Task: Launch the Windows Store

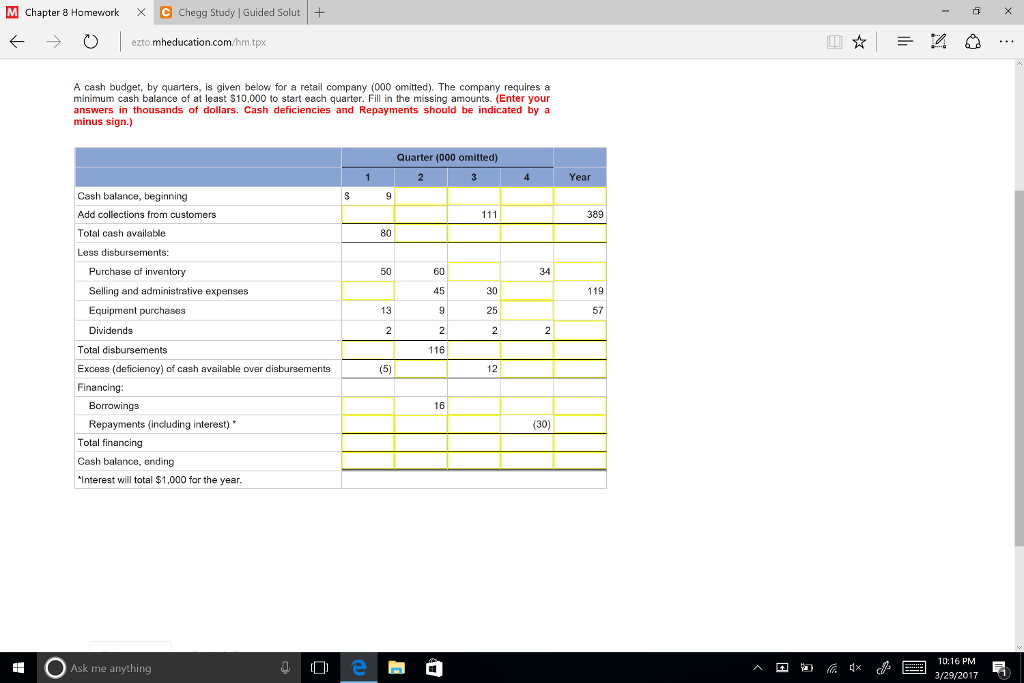Action: 434,667
